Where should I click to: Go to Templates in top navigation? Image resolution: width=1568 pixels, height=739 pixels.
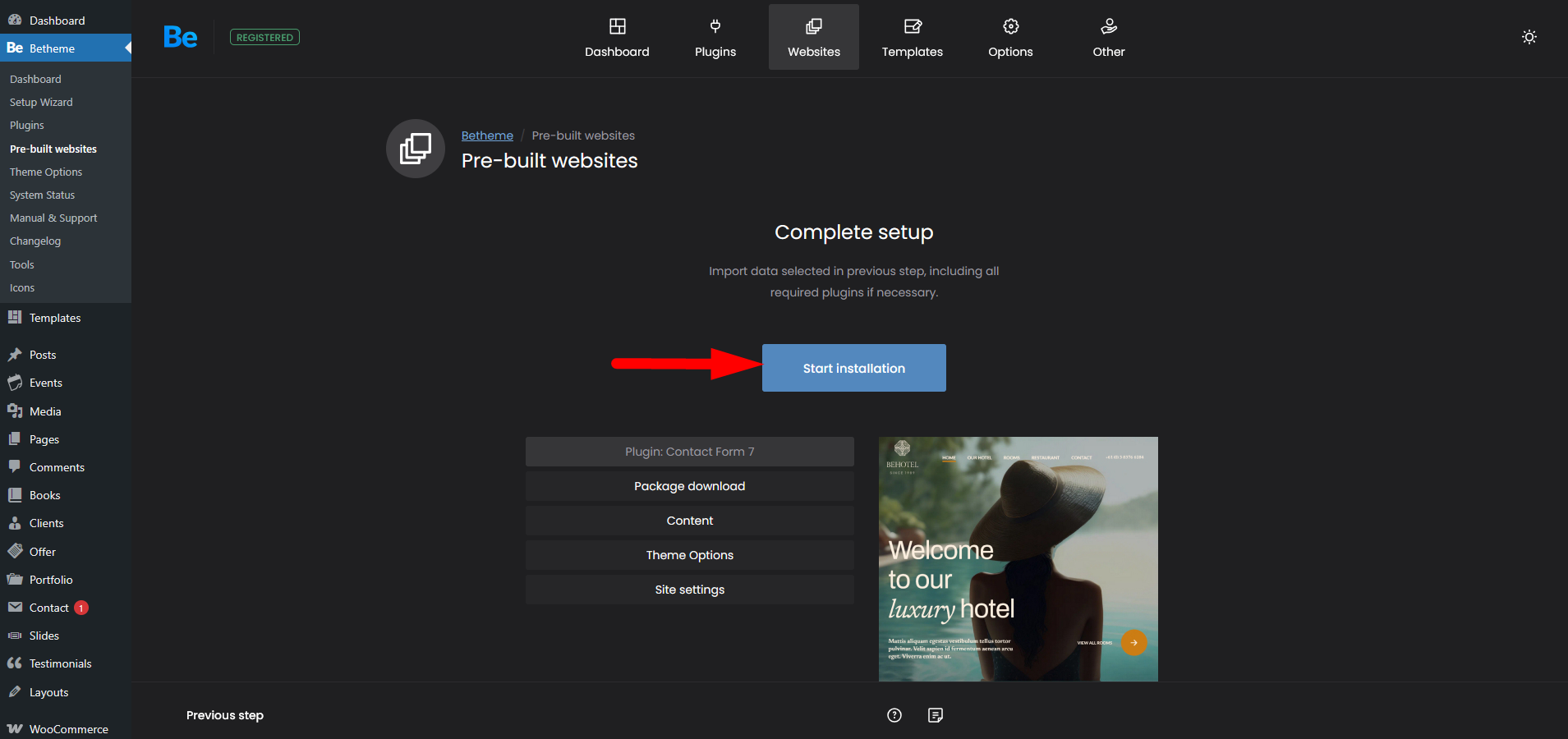(x=912, y=38)
